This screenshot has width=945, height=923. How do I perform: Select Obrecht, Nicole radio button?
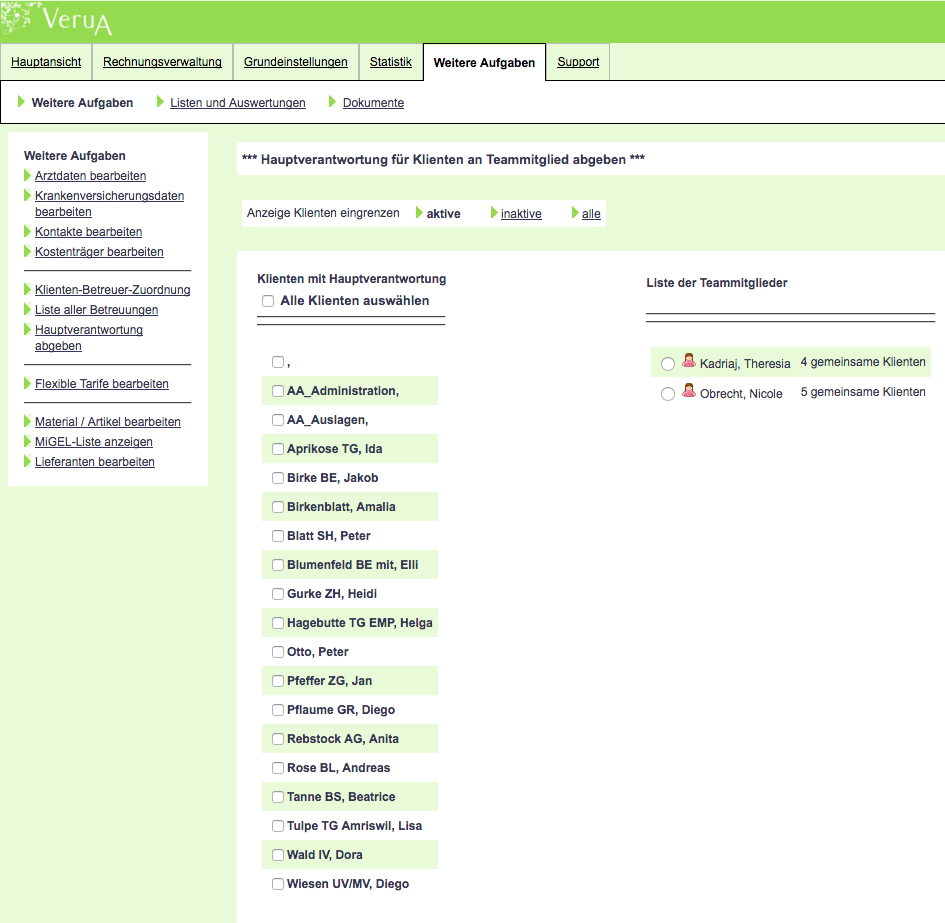(668, 395)
